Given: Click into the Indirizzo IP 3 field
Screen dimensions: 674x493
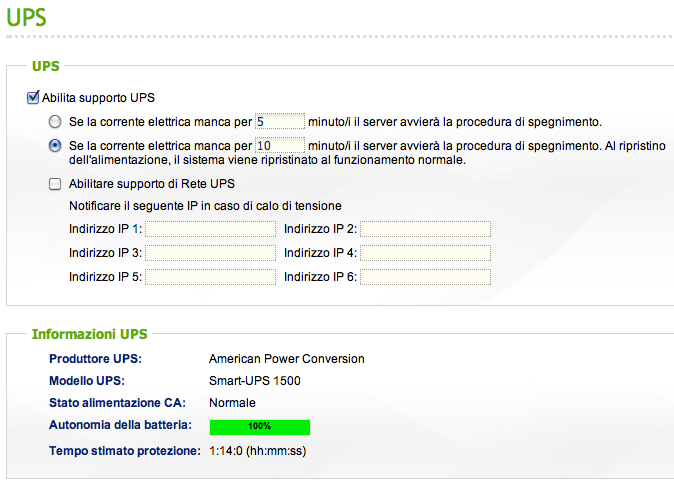Looking at the screenshot, I should click(x=210, y=253).
